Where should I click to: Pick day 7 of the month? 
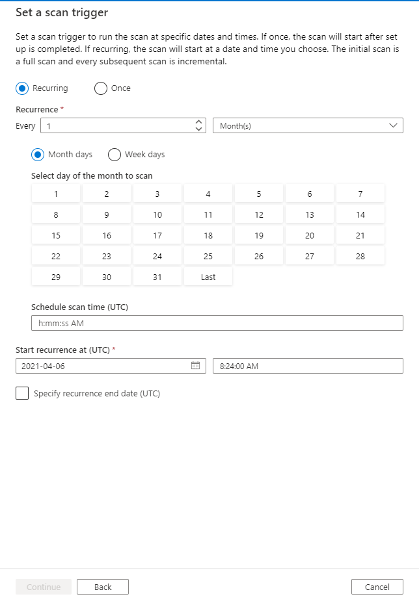pos(360,194)
